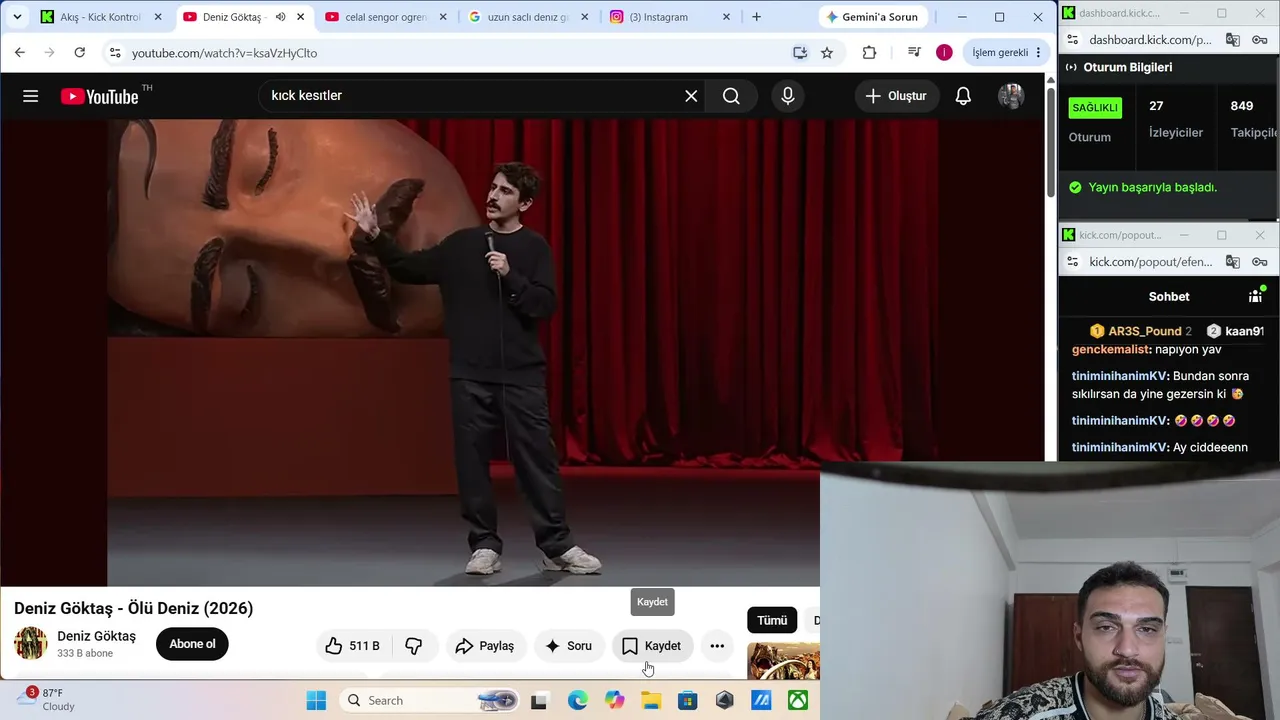Viewport: 1280px width, 720px height.
Task: Open the Chrome profile avatar
Action: tap(944, 53)
